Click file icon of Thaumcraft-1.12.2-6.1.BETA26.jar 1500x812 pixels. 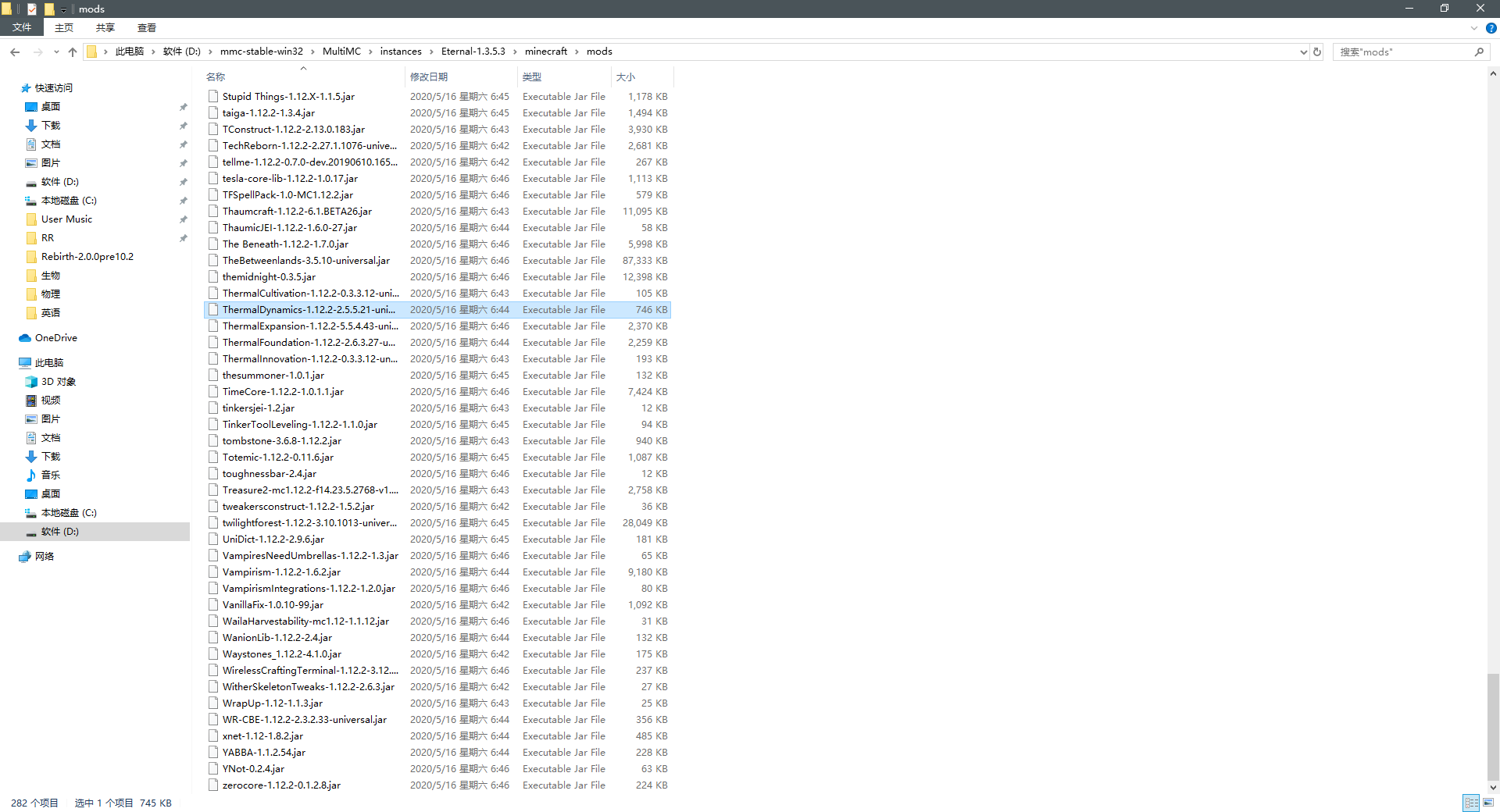(x=213, y=212)
